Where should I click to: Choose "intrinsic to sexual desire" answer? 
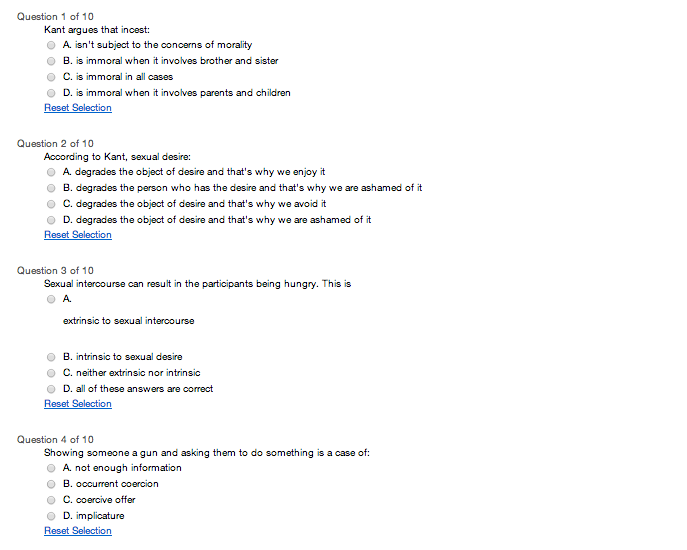[x=51, y=357]
